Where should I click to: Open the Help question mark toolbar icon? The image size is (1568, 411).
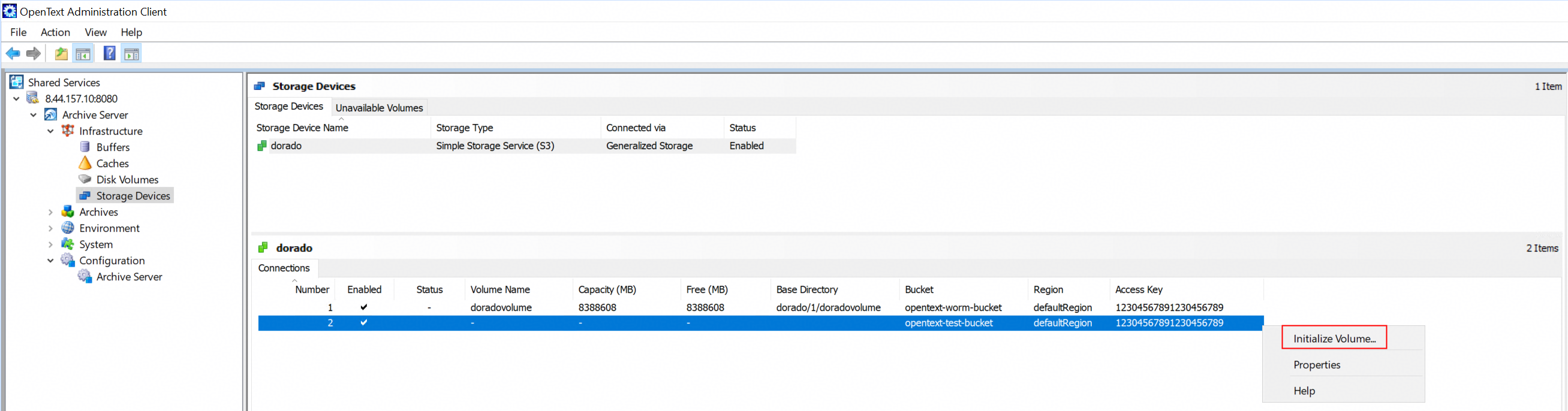click(x=110, y=53)
